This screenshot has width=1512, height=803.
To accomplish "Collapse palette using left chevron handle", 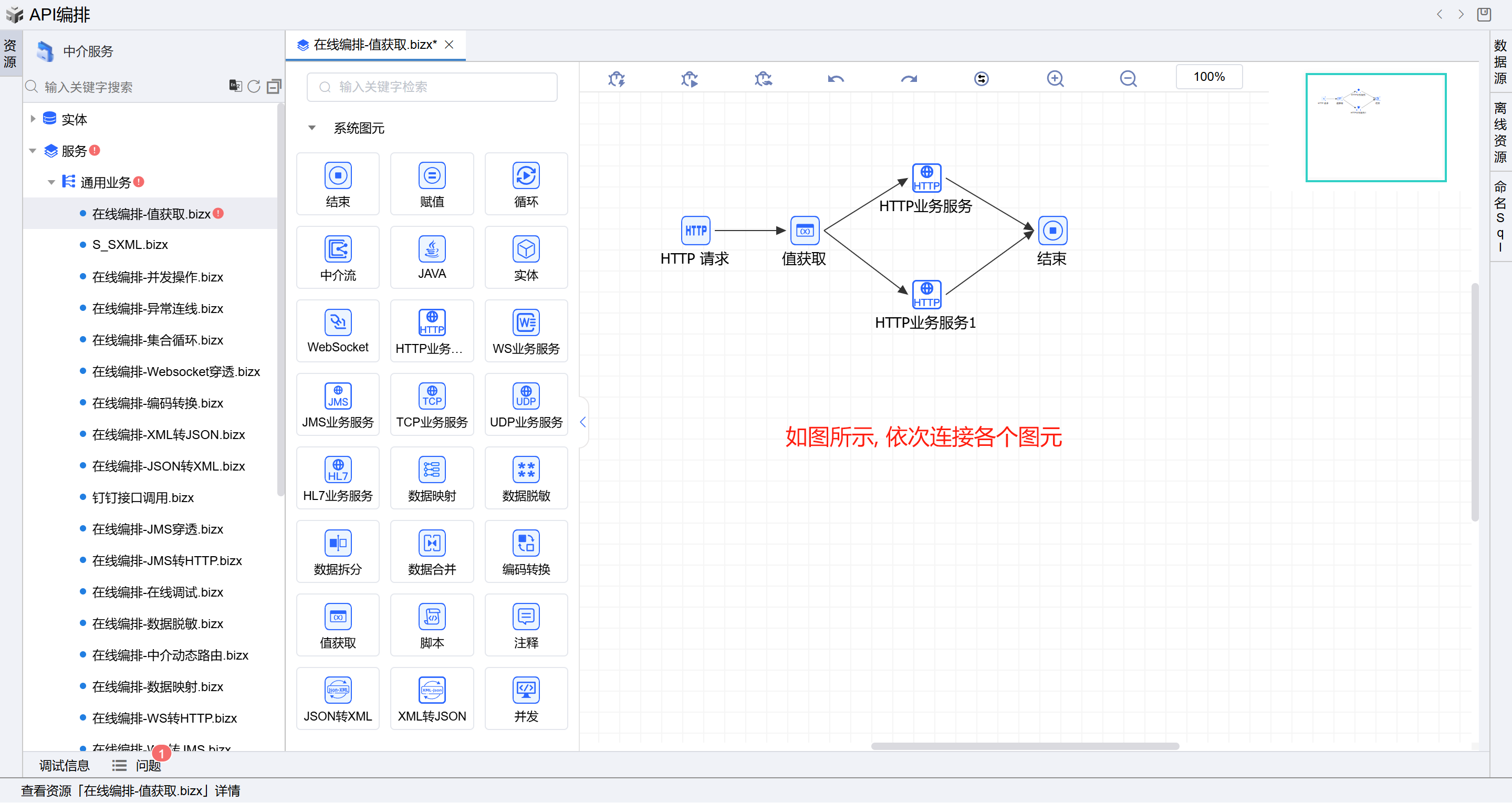I will point(582,422).
